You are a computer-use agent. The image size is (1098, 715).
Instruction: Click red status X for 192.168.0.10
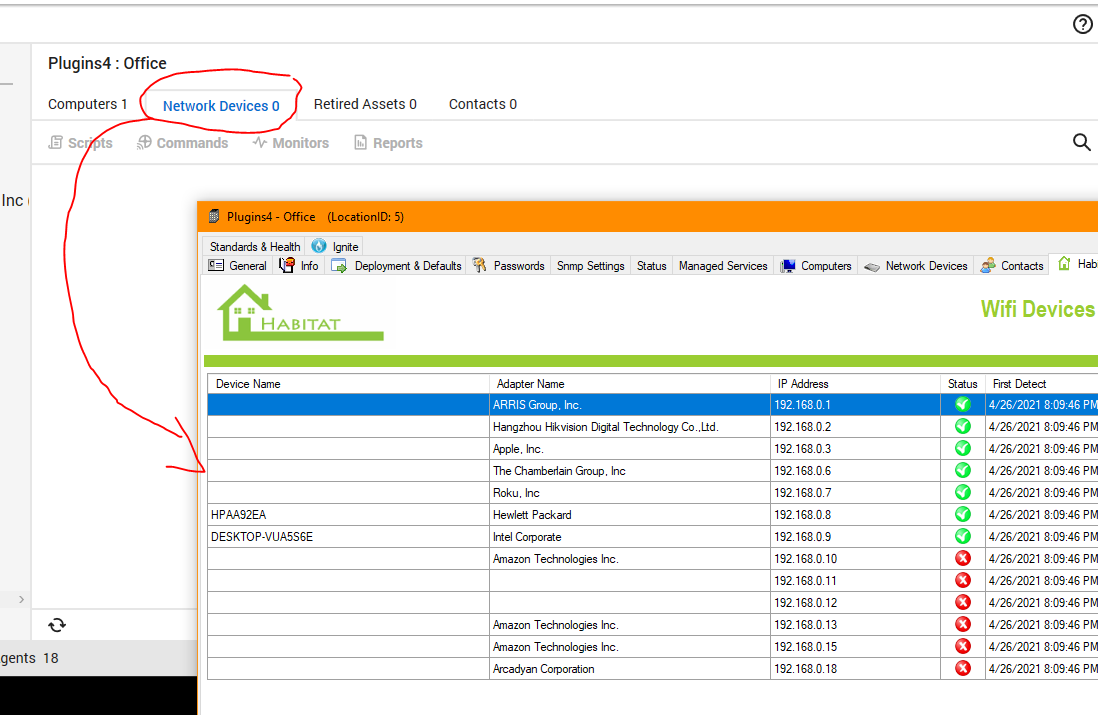963,559
